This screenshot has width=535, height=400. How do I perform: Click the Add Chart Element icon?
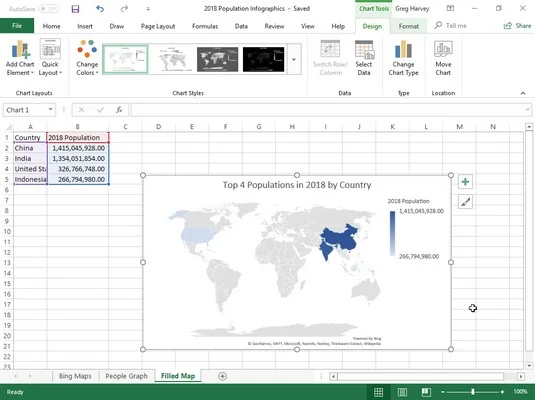[20, 49]
